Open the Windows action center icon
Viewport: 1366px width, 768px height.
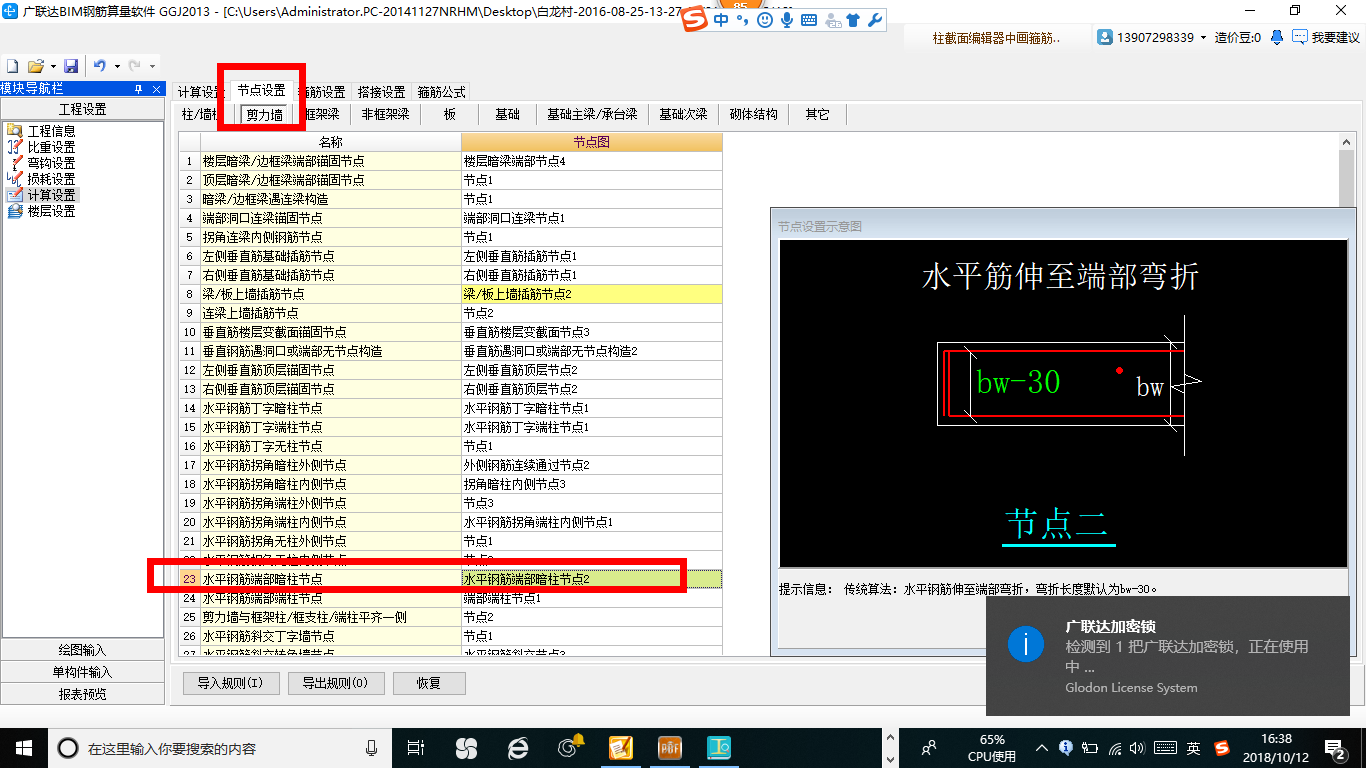coord(1334,748)
